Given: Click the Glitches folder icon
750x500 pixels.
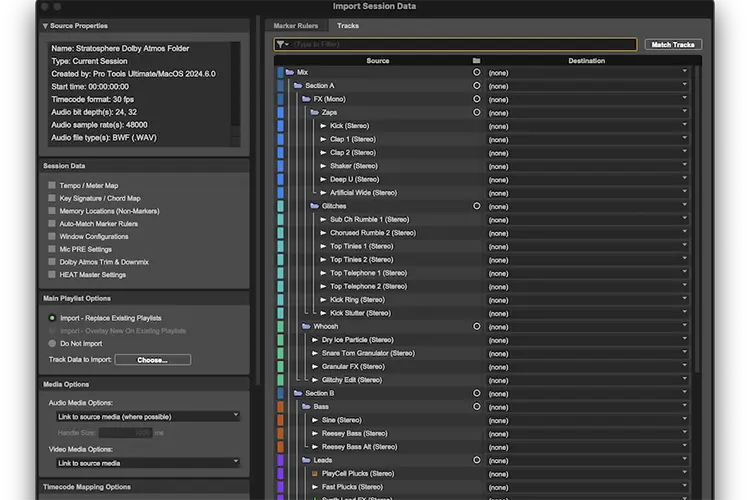Looking at the screenshot, I should click(x=314, y=206).
